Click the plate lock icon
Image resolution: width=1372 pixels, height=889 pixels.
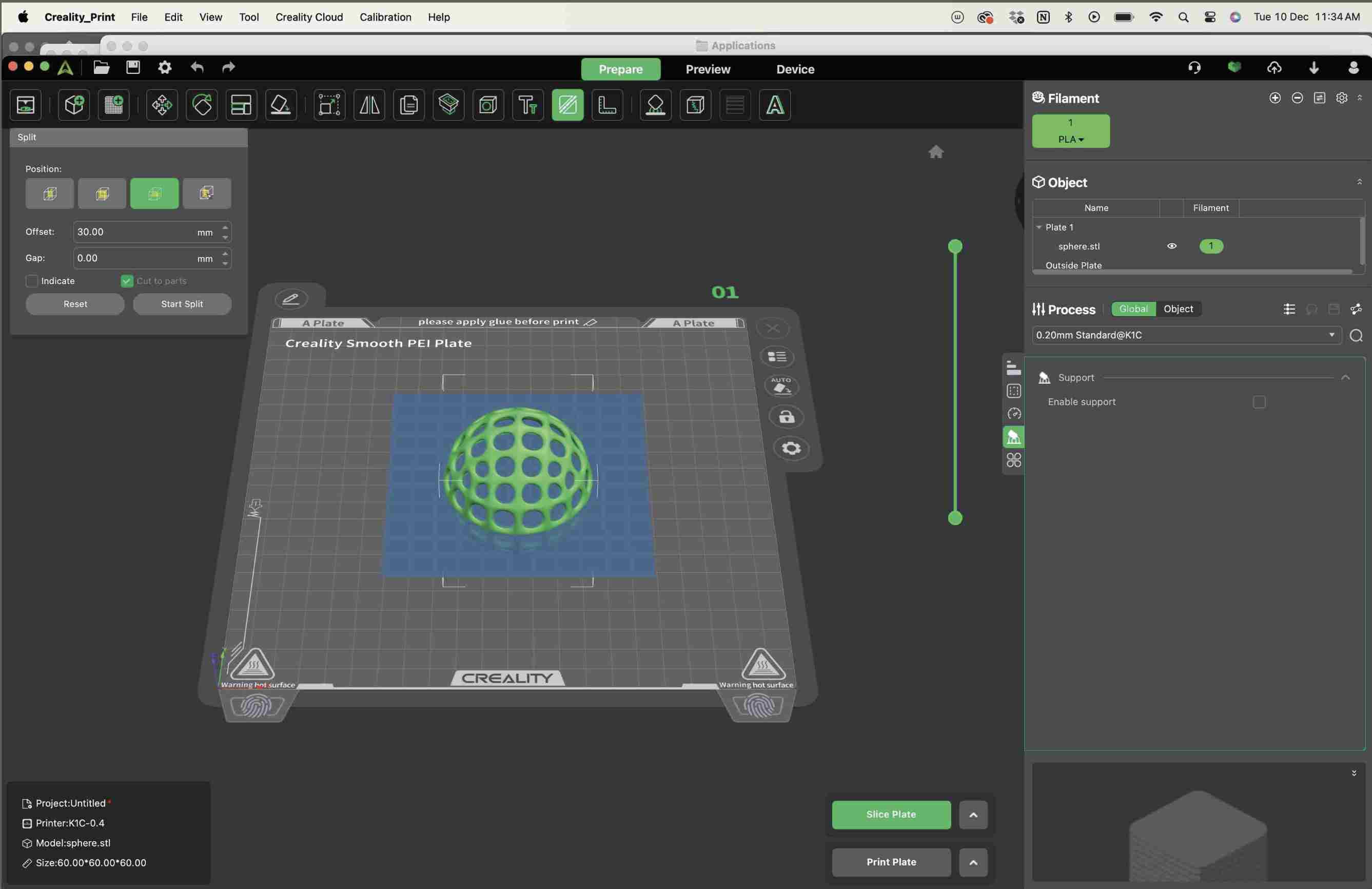(x=787, y=417)
